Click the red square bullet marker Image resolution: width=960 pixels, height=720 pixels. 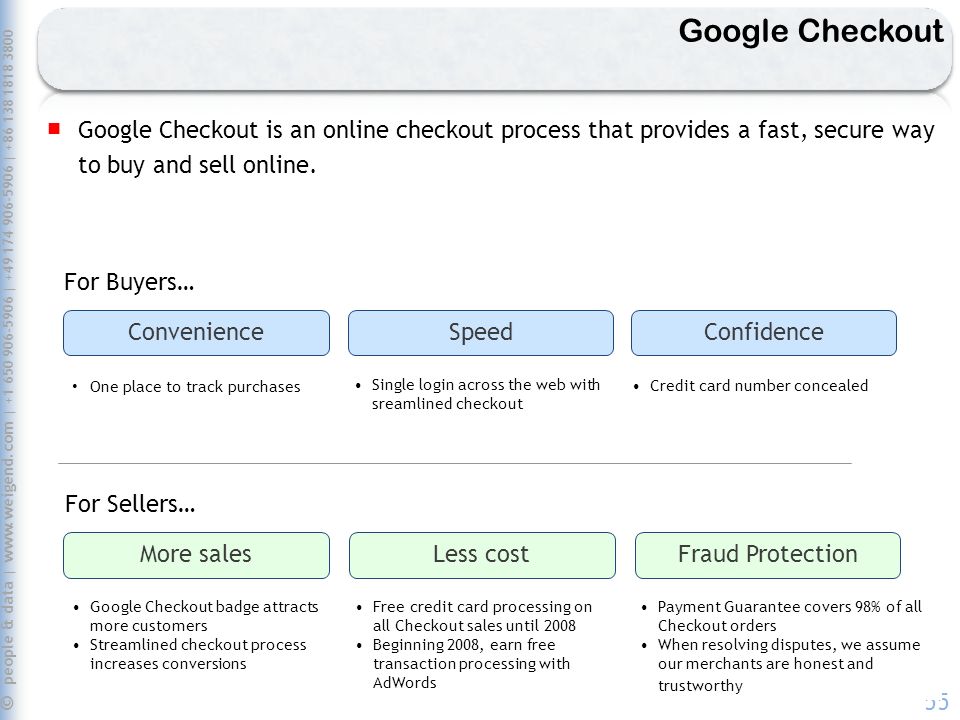(54, 129)
